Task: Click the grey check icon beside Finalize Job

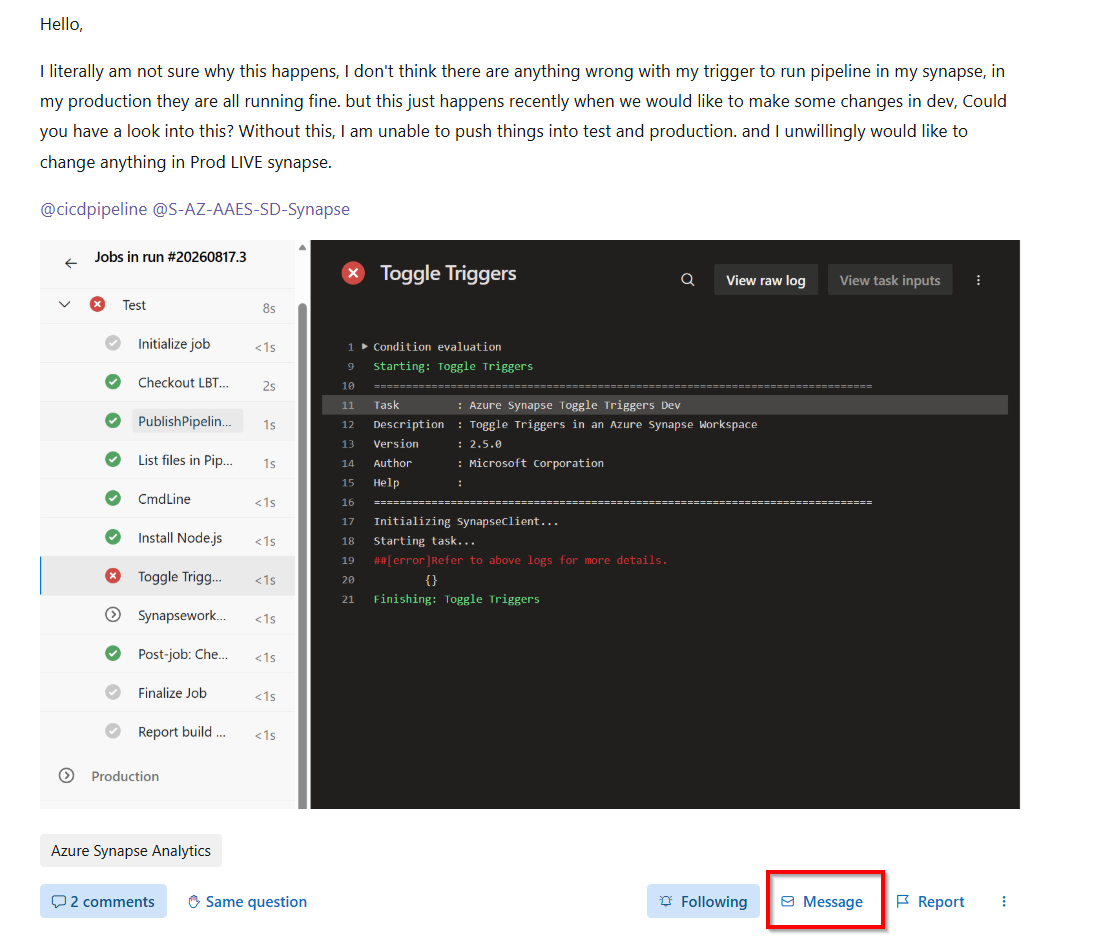Action: pos(113,693)
